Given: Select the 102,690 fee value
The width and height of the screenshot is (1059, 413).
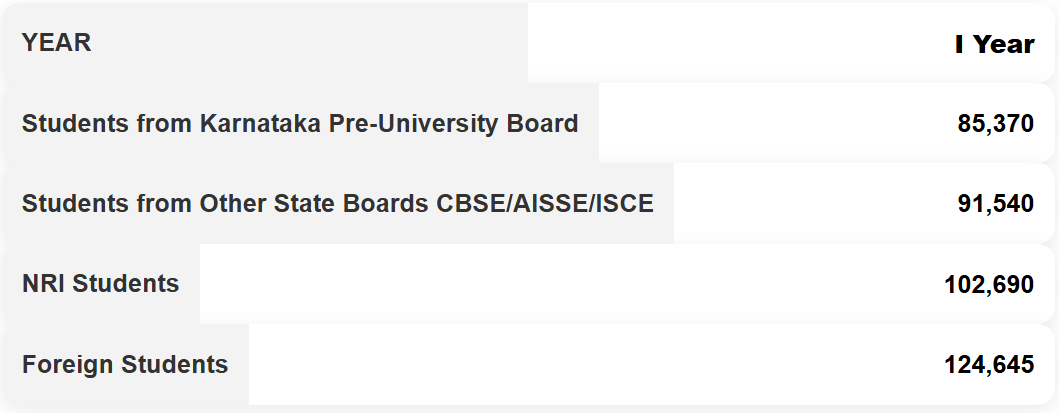Looking at the screenshot, I should [x=989, y=285].
